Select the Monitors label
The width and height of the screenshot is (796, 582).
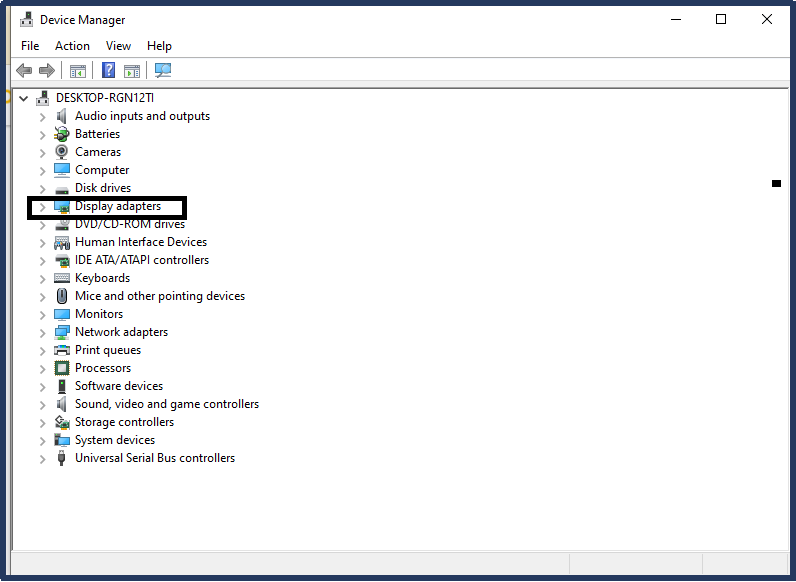pos(98,314)
